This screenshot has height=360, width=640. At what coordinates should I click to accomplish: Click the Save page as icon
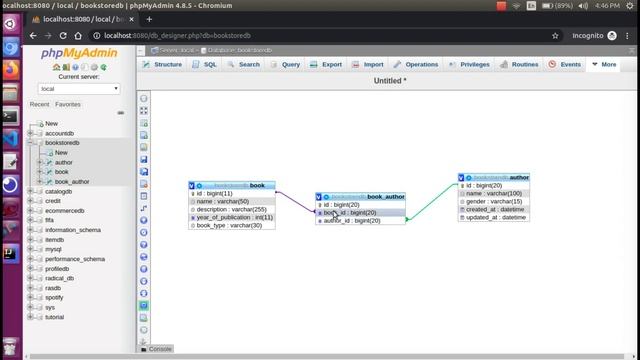coord(144,172)
